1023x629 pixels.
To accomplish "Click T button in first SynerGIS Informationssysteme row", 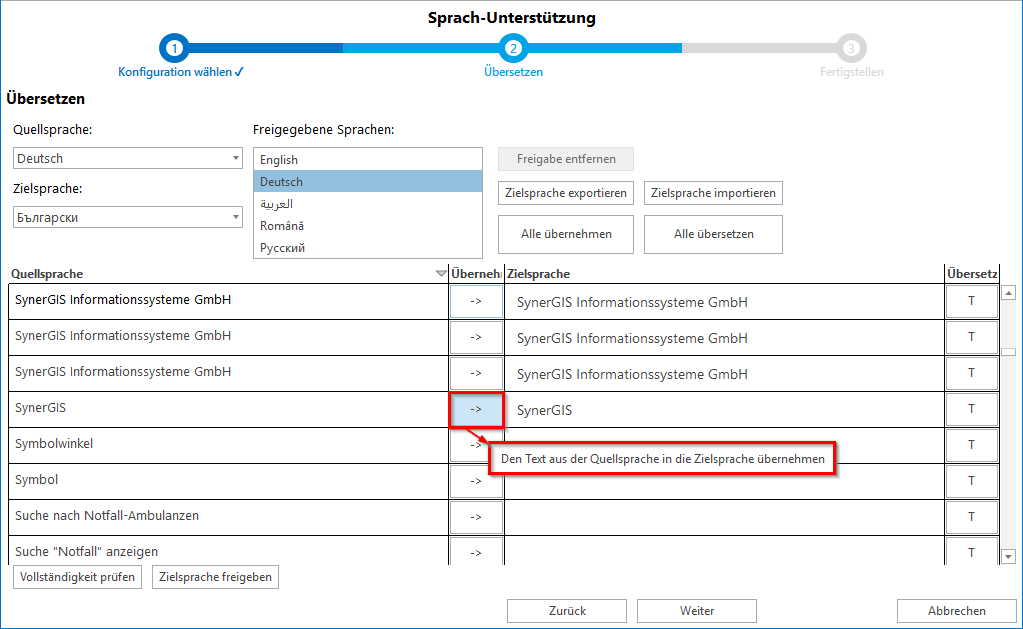I will click(971, 301).
